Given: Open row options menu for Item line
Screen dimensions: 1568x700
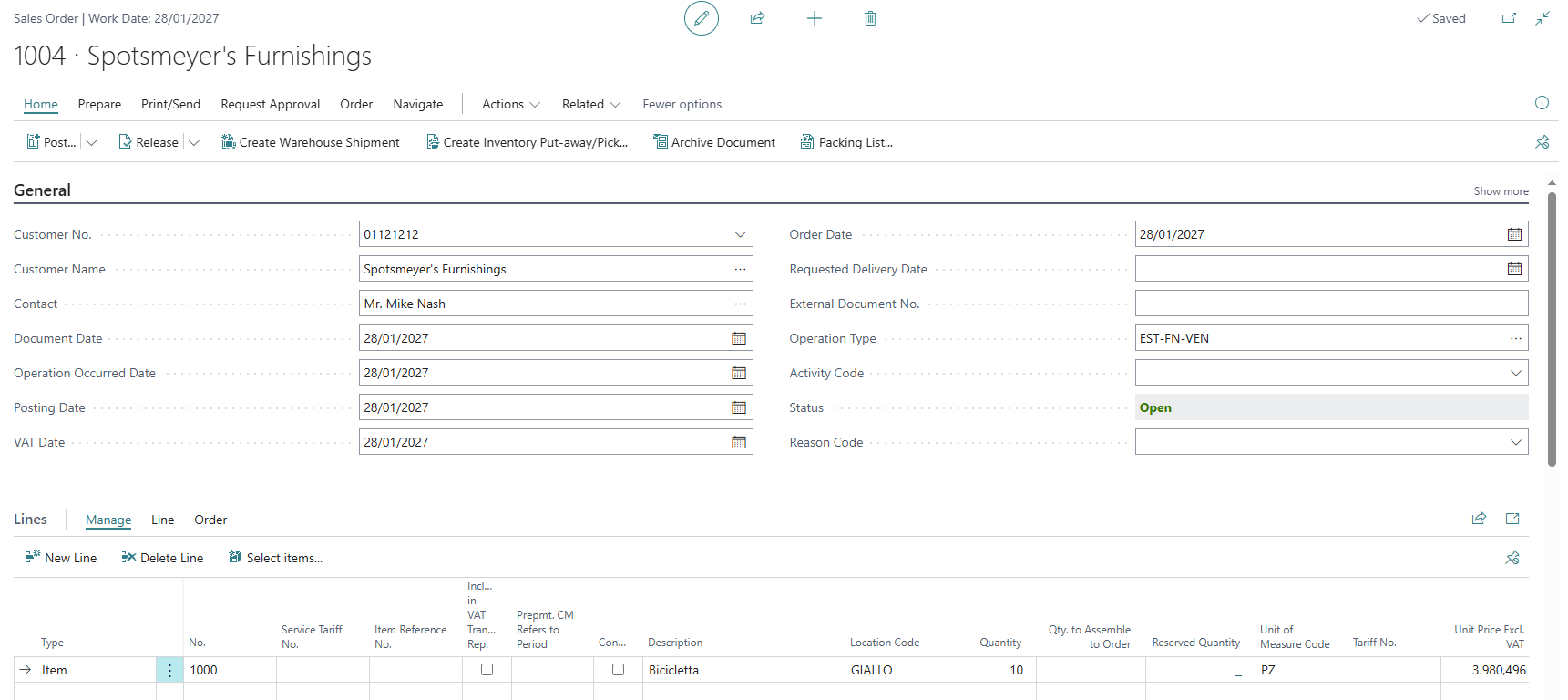Looking at the screenshot, I should coord(169,670).
